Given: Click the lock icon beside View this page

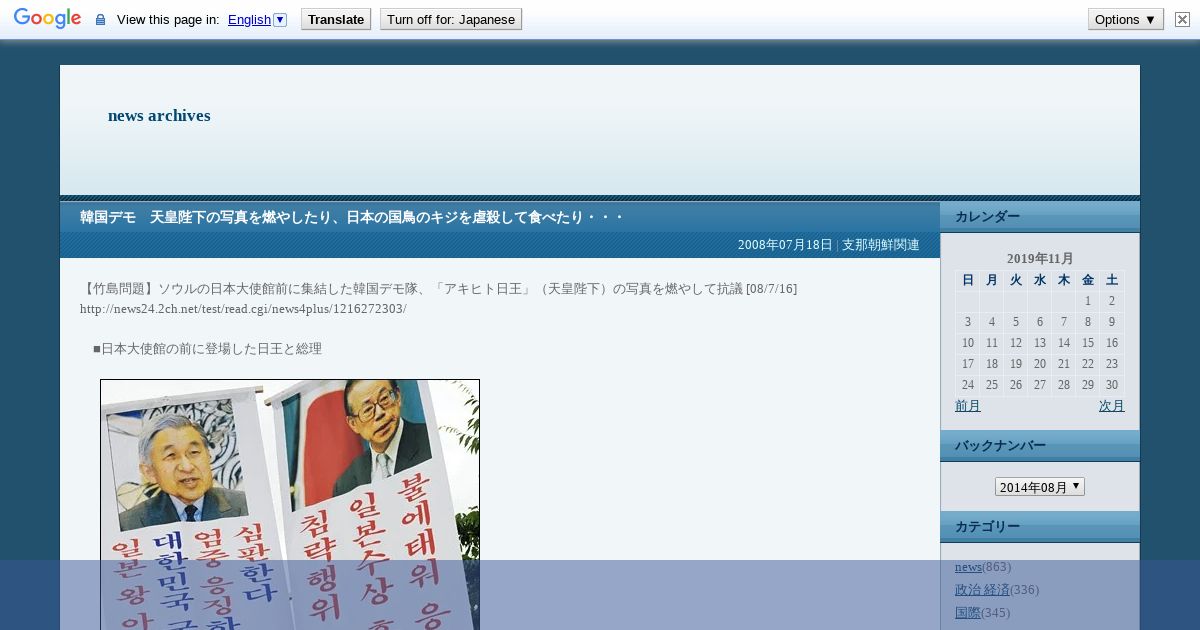Looking at the screenshot, I should 100,20.
